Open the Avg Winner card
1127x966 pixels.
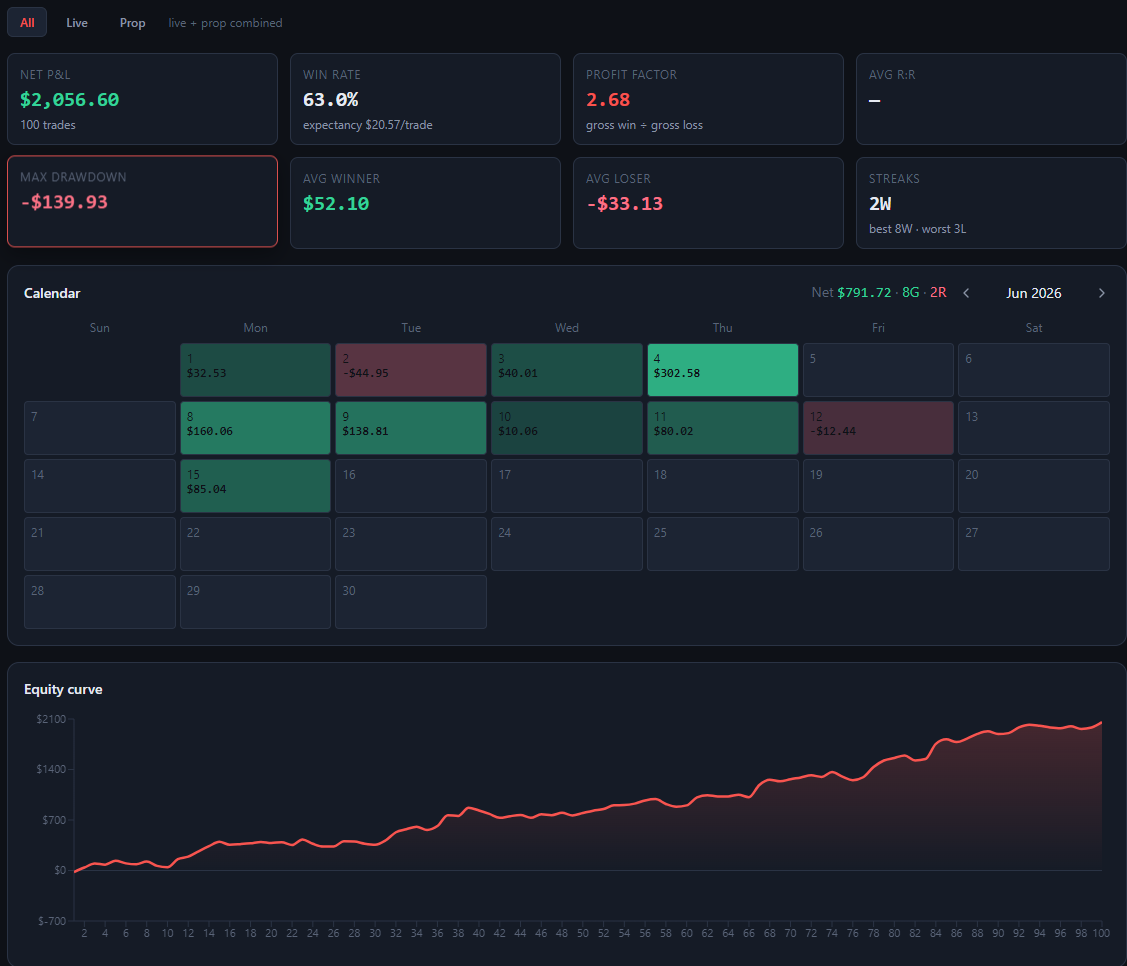point(425,203)
